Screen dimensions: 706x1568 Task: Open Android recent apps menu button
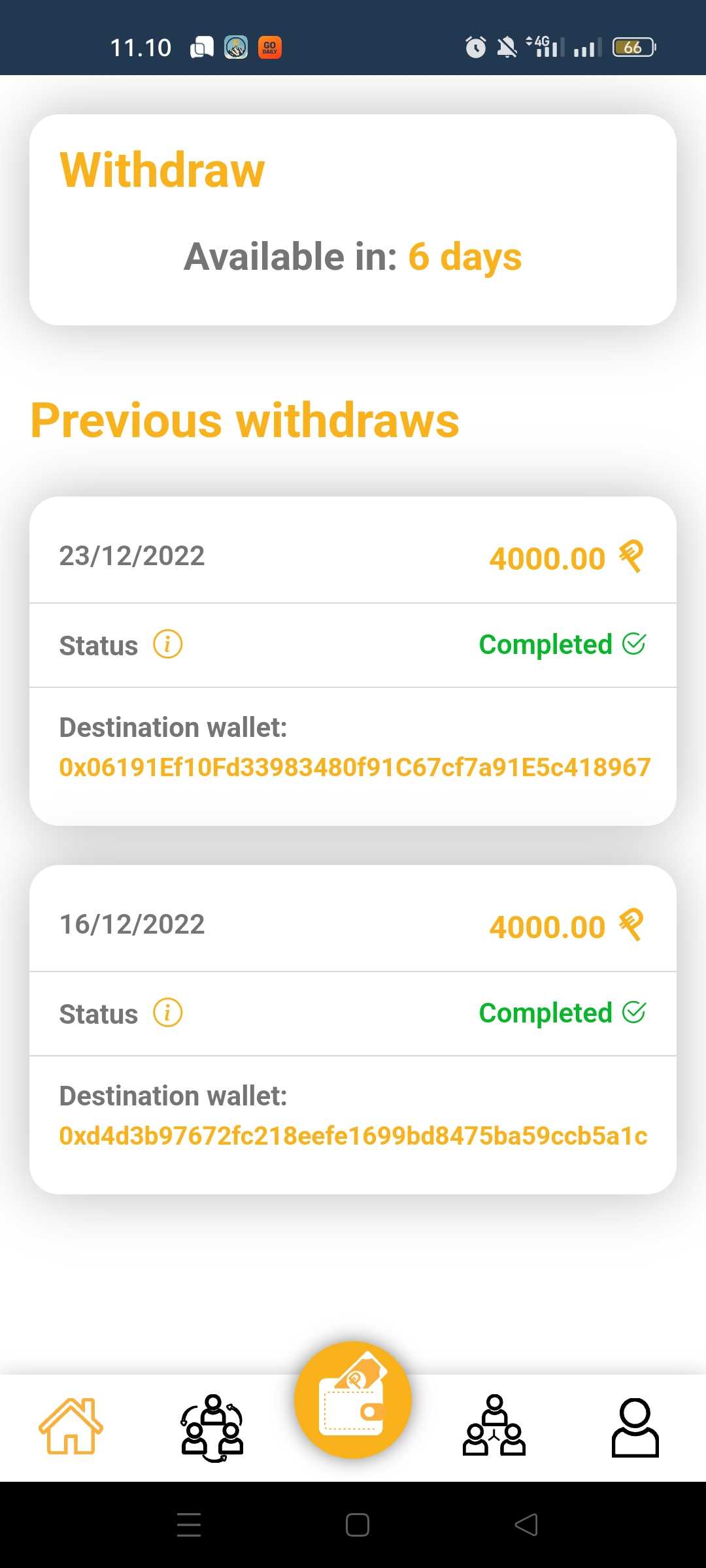tap(189, 1525)
